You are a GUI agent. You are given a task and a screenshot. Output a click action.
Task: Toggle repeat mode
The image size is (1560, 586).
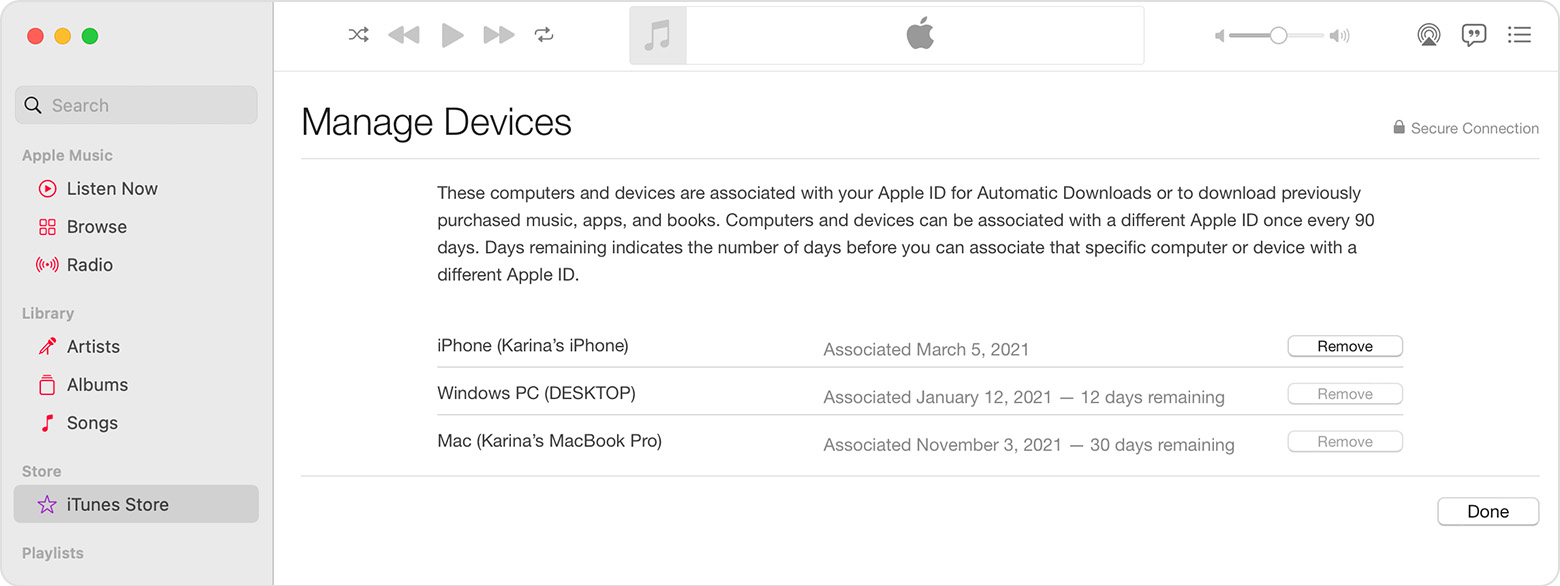[544, 34]
